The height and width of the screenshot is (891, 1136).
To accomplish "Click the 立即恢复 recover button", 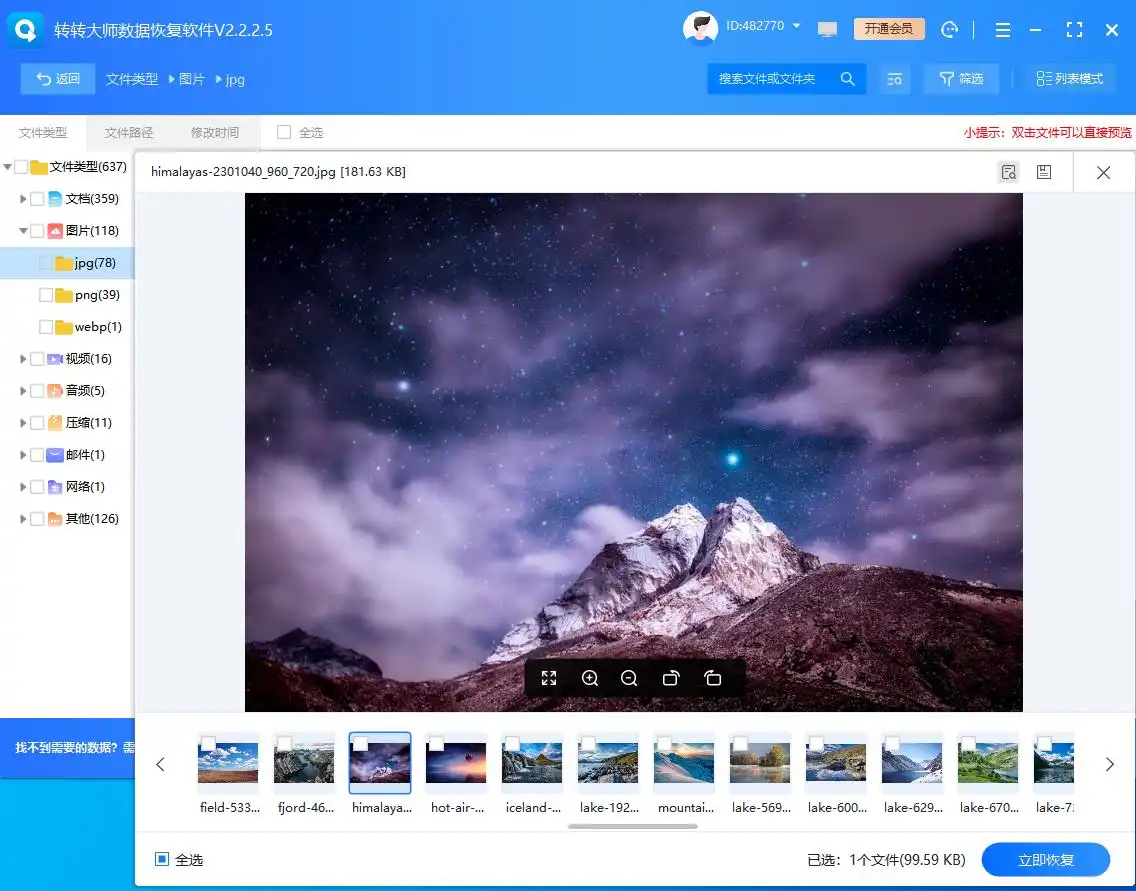I will coord(1047,859).
